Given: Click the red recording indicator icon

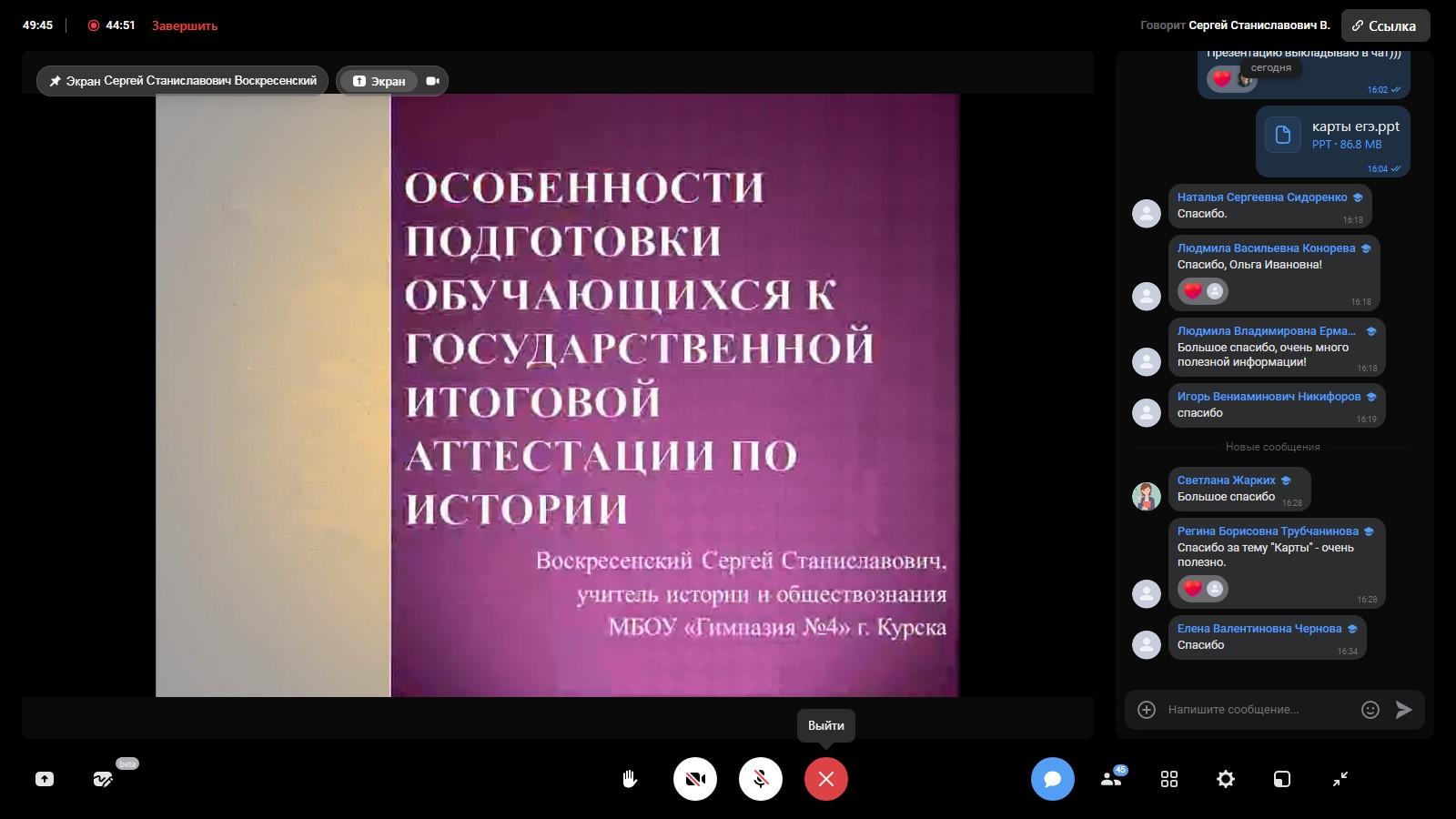Looking at the screenshot, I should pyautogui.click(x=93, y=25).
